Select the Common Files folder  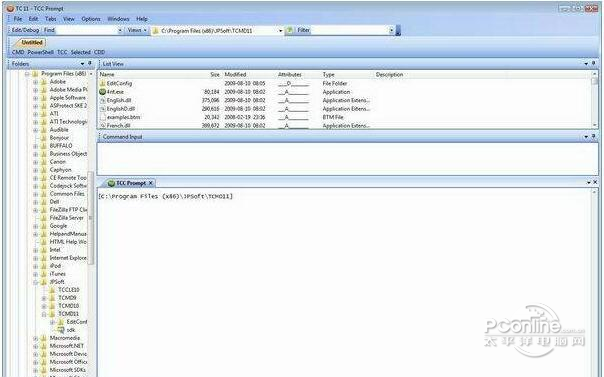tap(67, 194)
